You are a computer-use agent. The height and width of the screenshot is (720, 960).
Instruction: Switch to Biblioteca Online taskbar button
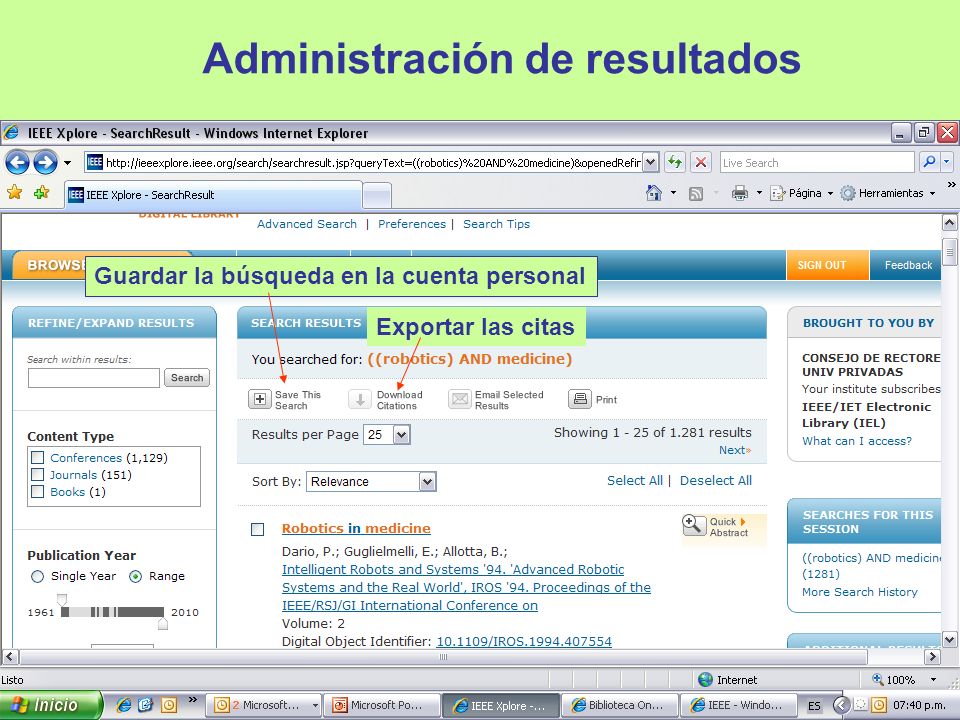tap(620, 705)
